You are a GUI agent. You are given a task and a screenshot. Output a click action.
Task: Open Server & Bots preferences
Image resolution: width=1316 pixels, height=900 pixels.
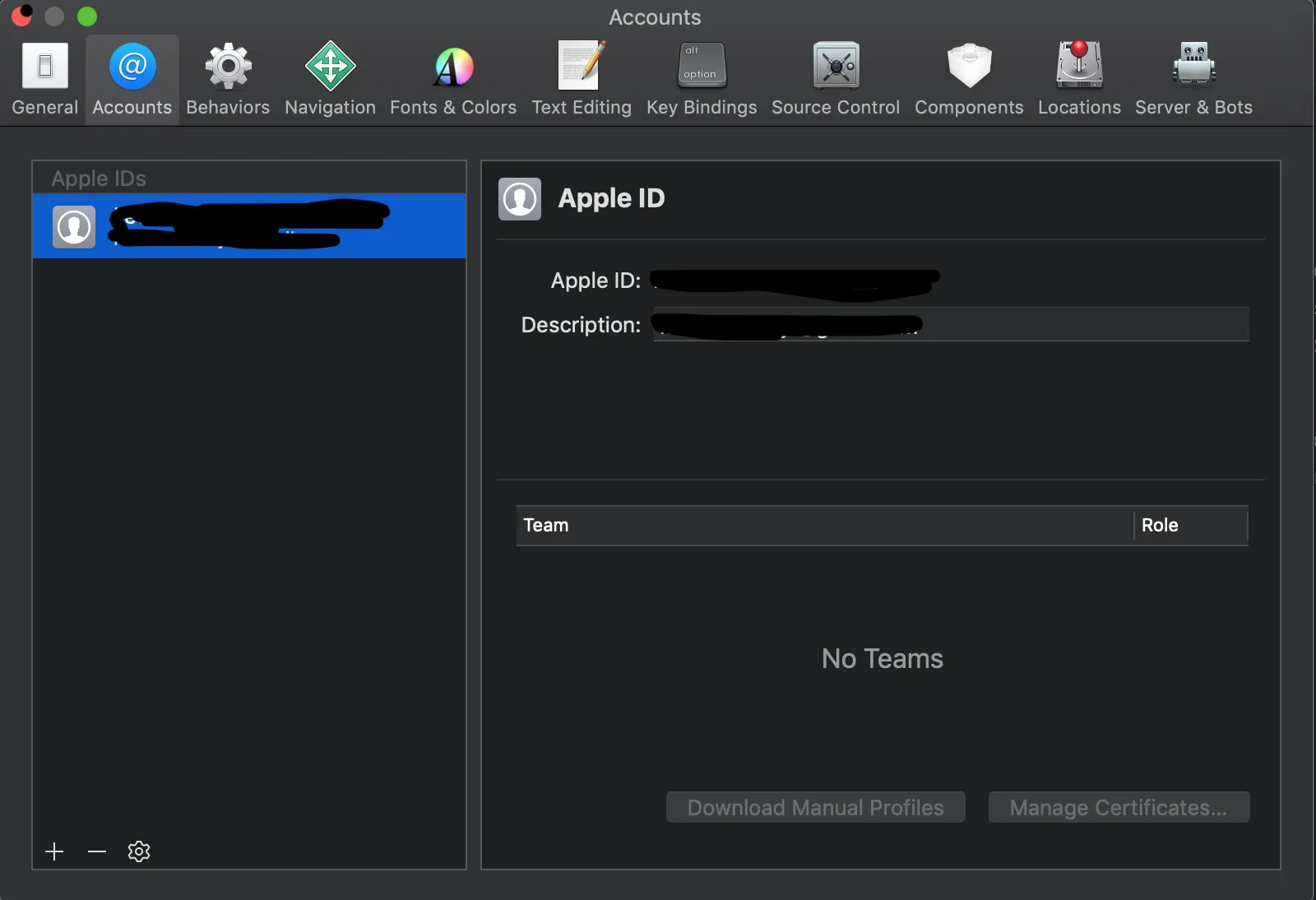pos(1193,79)
